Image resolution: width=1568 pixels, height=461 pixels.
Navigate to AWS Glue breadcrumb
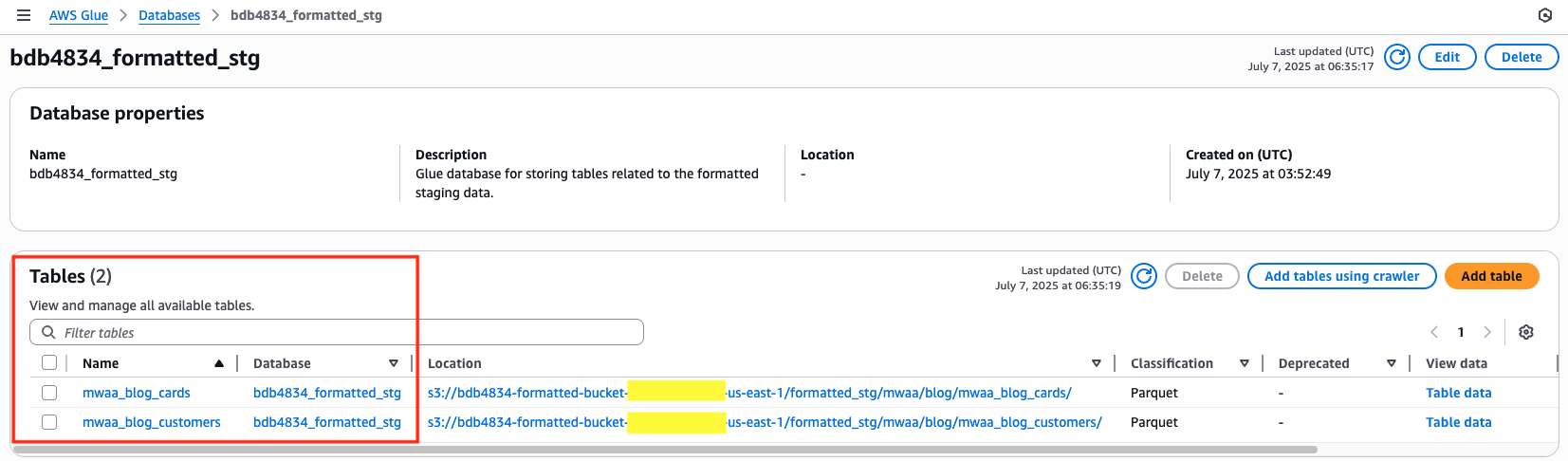[x=79, y=15]
